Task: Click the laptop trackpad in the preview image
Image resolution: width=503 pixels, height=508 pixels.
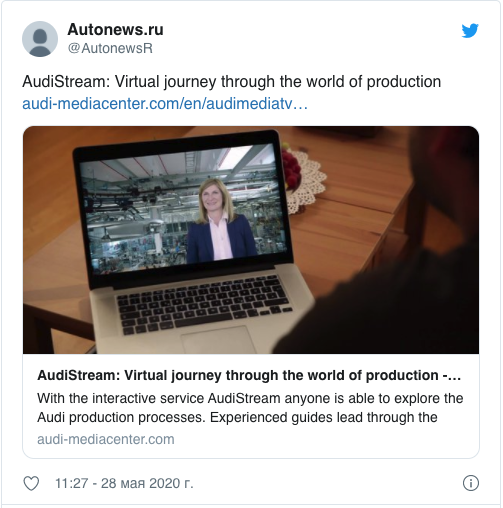Action: coord(218,339)
